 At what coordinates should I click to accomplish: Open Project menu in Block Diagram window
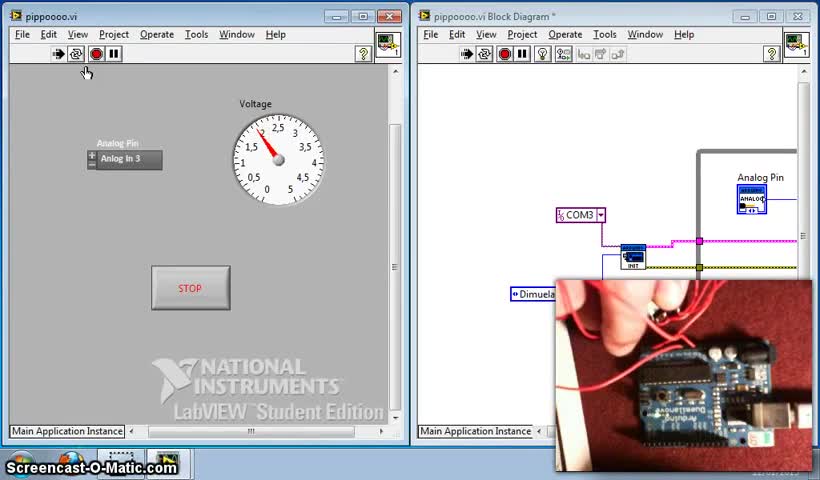tap(522, 35)
